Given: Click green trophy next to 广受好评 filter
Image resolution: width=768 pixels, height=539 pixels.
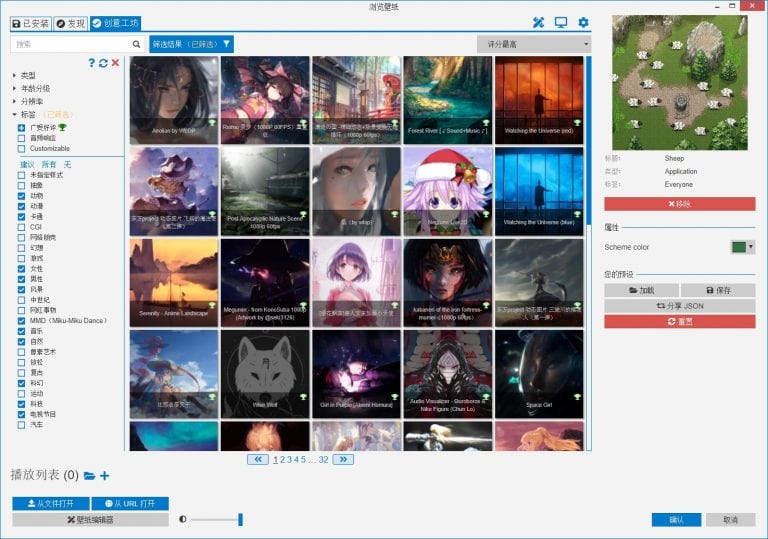Looking at the screenshot, I should click(62, 127).
